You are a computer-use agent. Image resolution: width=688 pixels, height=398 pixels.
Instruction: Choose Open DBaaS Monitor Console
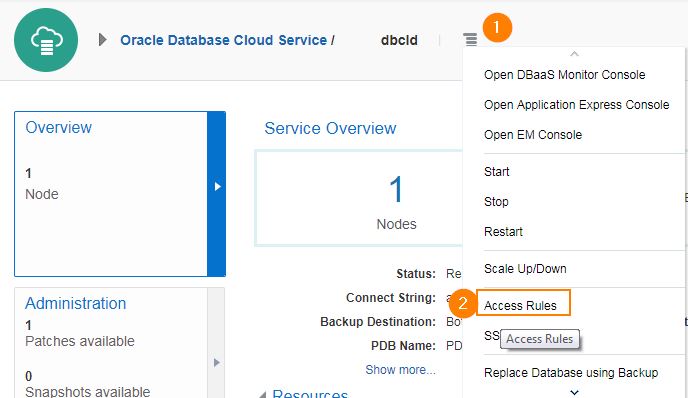tap(564, 75)
